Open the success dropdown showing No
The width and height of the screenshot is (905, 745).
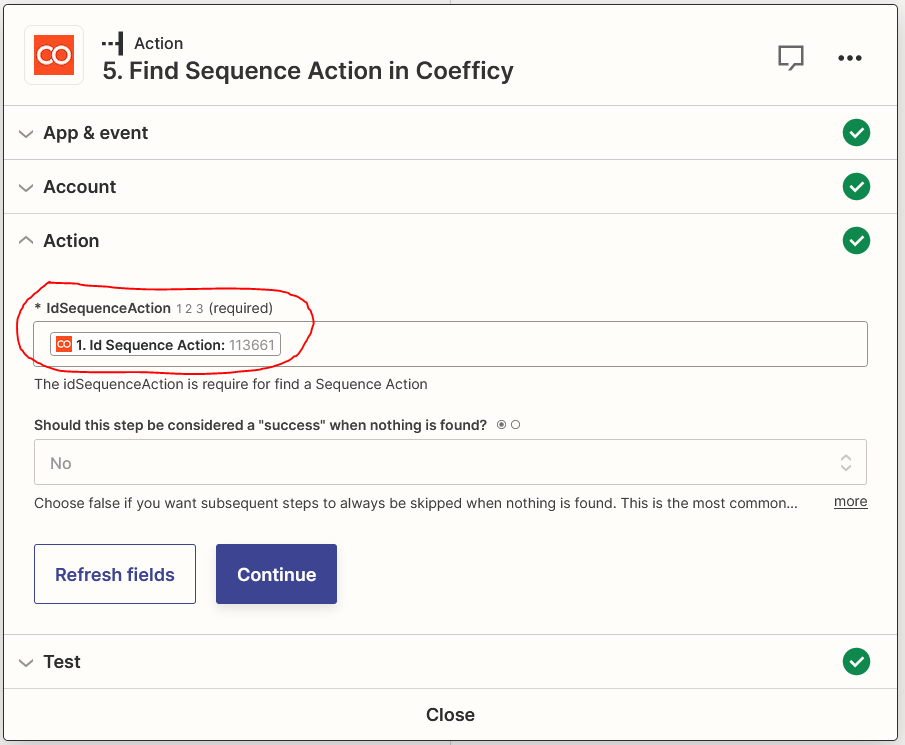coord(450,463)
